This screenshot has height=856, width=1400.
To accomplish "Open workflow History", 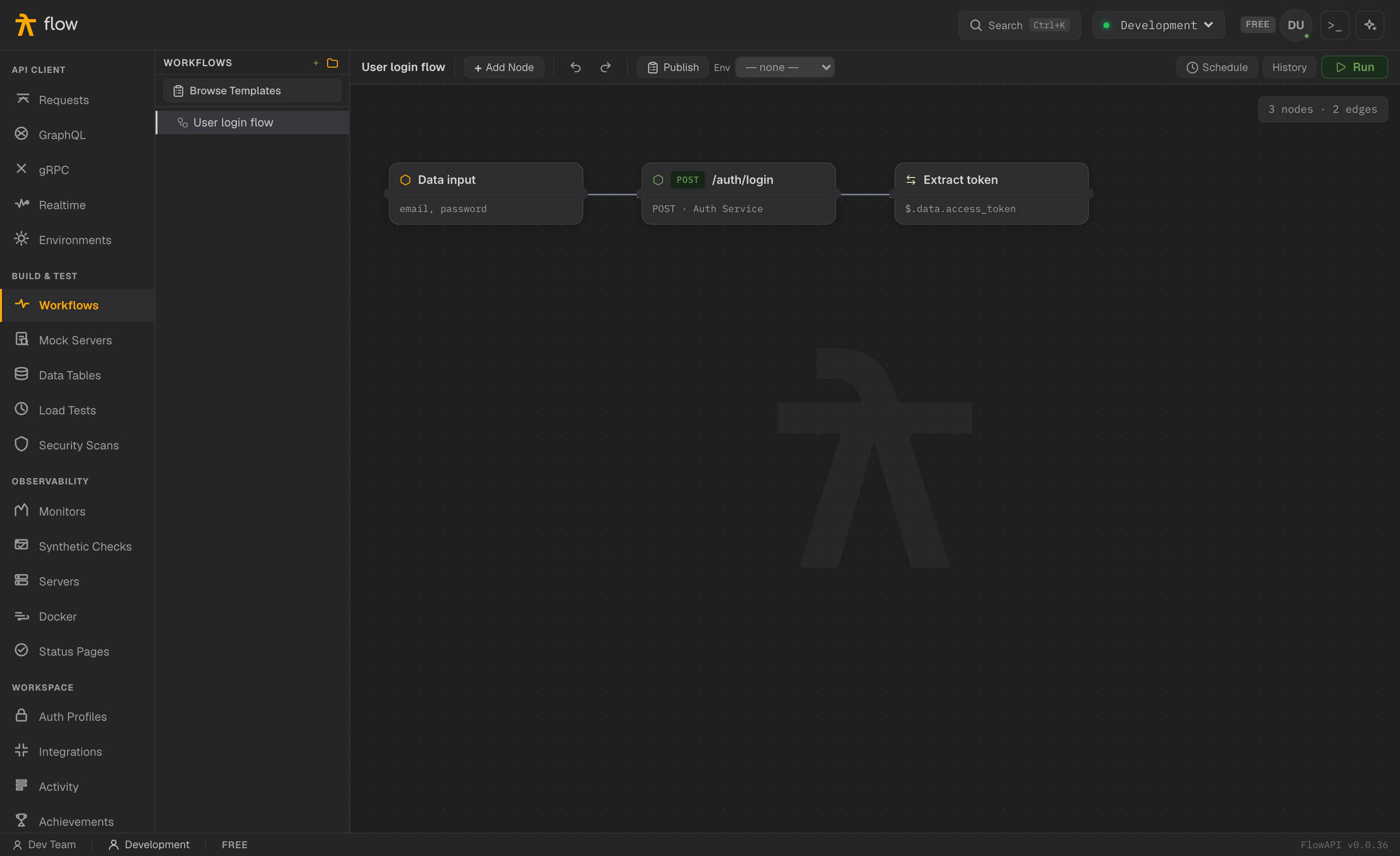I will (x=1289, y=67).
